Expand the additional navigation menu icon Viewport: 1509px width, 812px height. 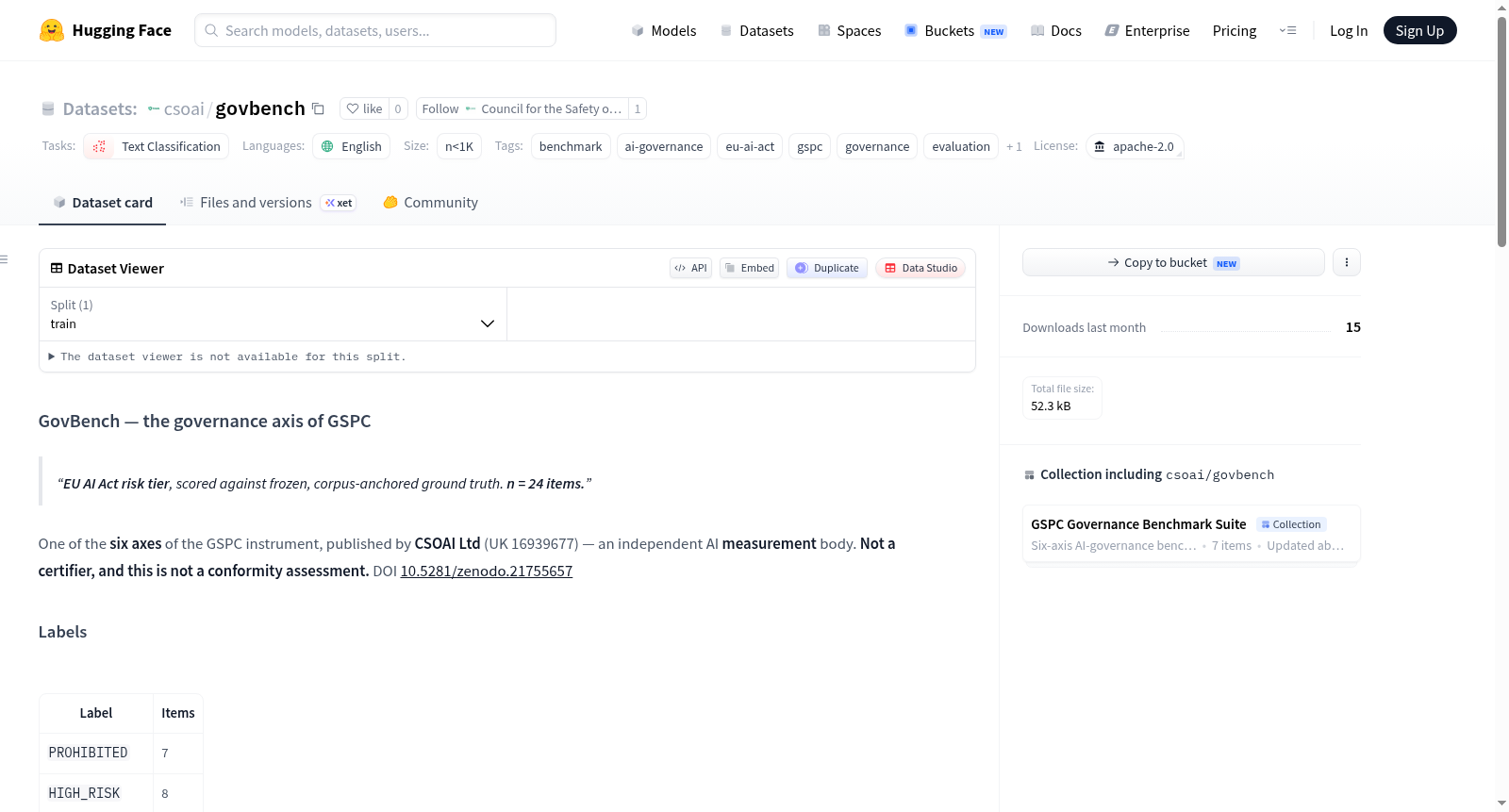coord(1287,30)
